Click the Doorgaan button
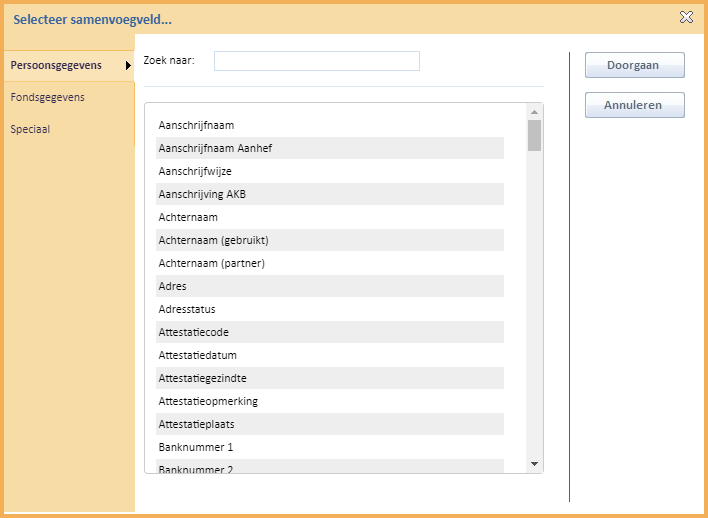Image resolution: width=708 pixels, height=518 pixels. point(634,65)
